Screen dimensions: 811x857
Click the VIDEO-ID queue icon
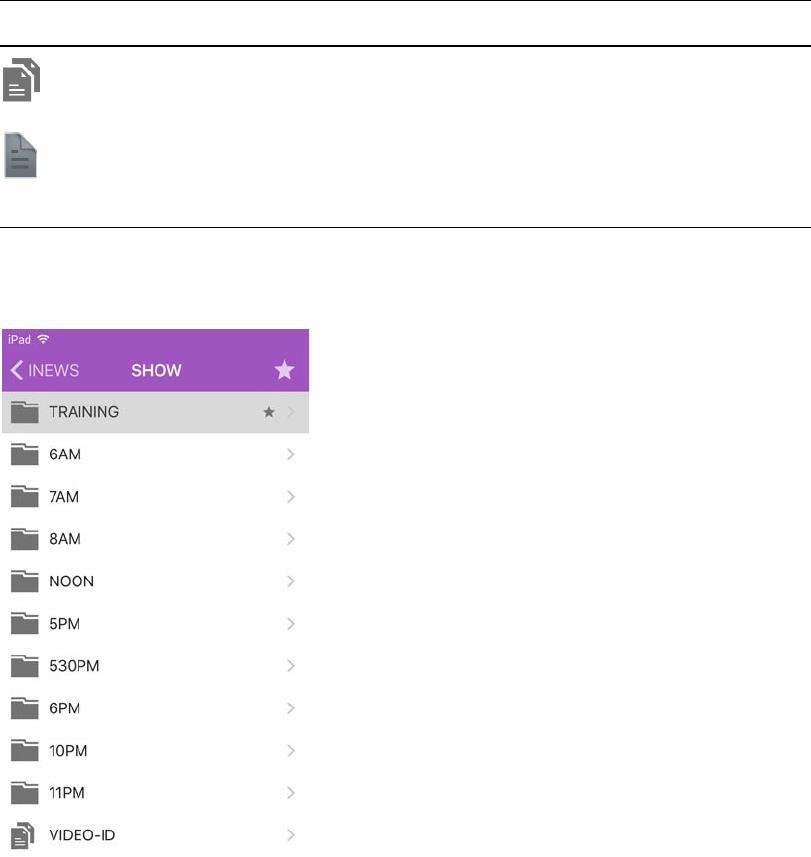click(24, 834)
